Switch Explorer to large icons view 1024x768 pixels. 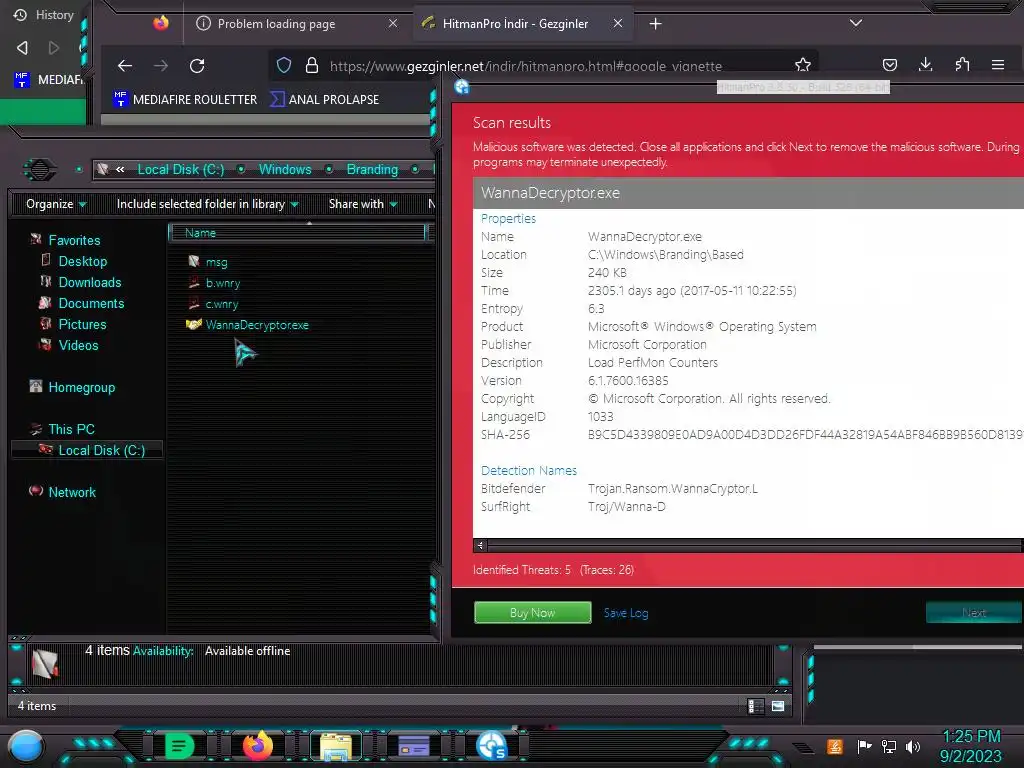coord(778,706)
